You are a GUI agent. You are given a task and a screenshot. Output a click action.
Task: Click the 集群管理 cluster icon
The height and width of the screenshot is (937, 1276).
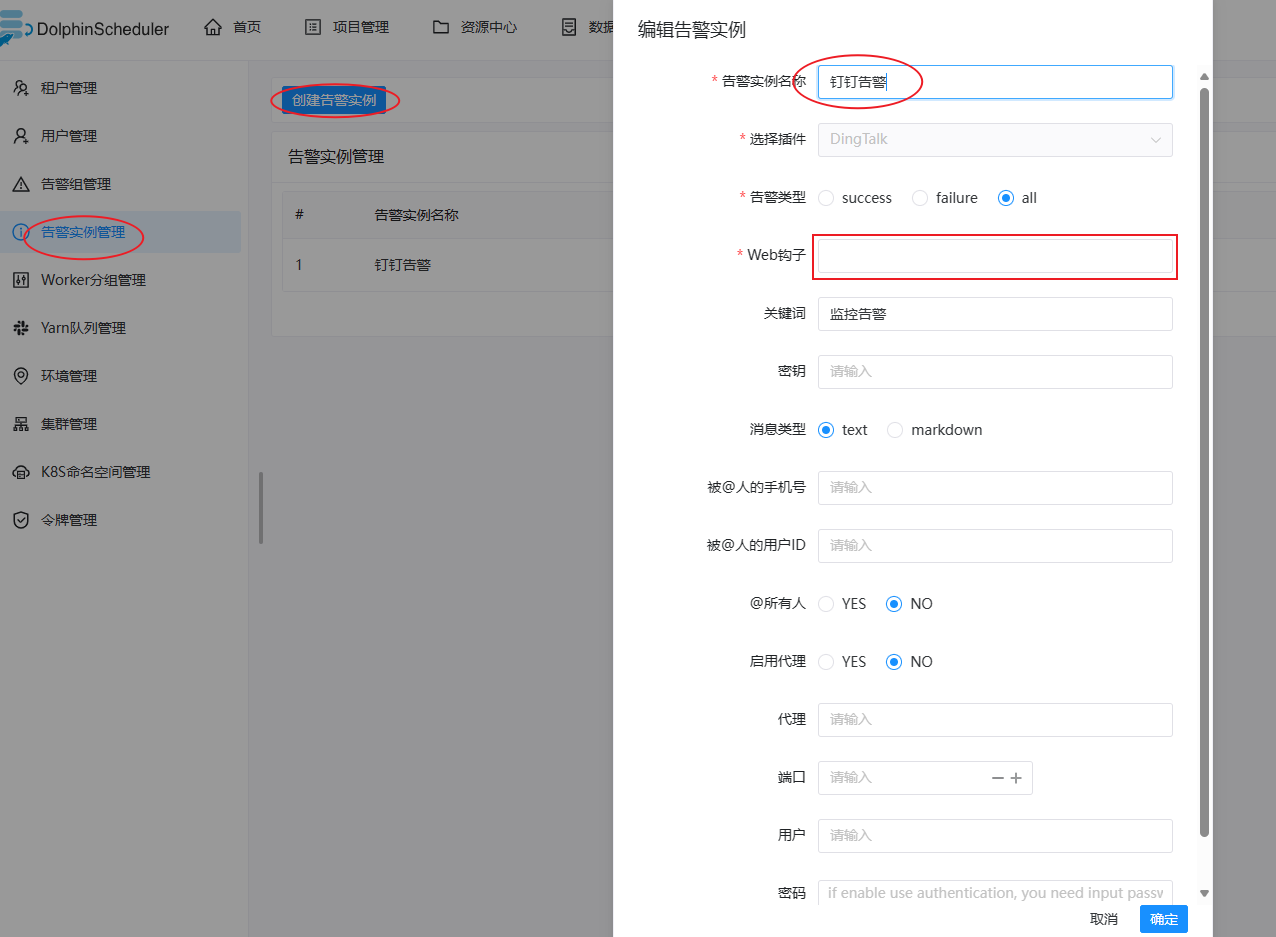(21, 424)
